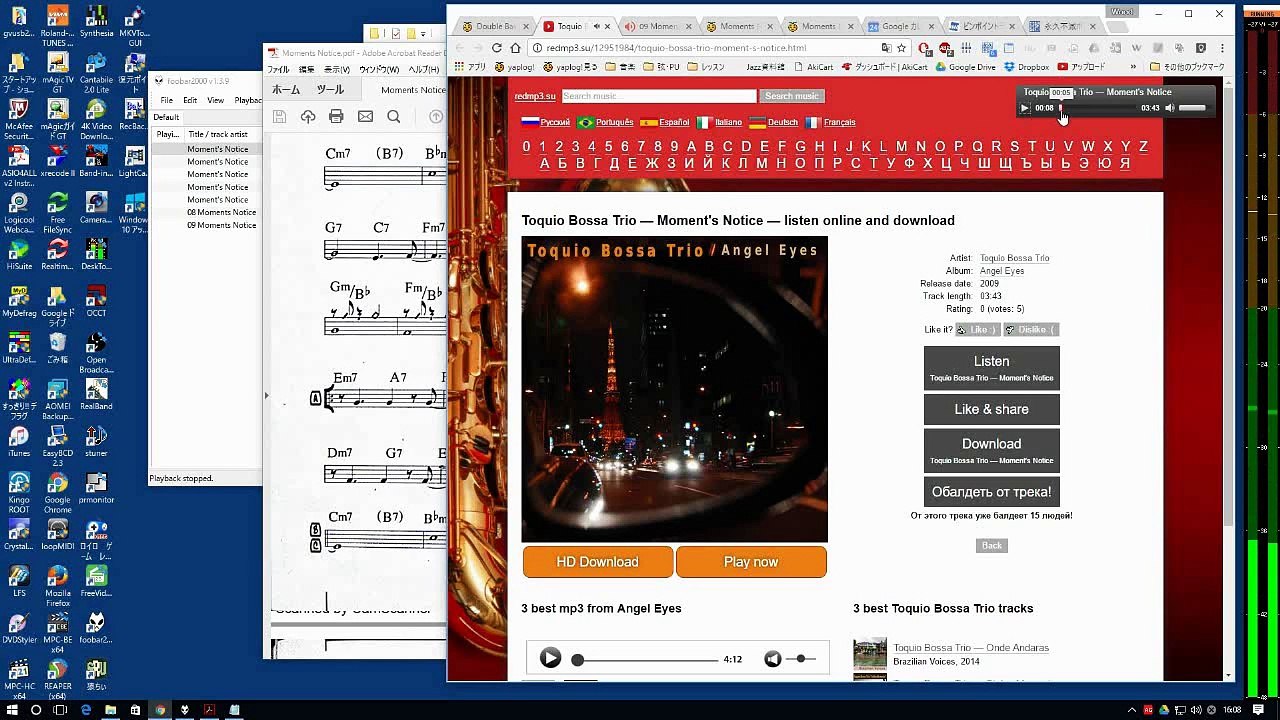Open Cantabile 2.0 Lite desktop shortcut
The image size is (1280, 720).
pos(97,70)
